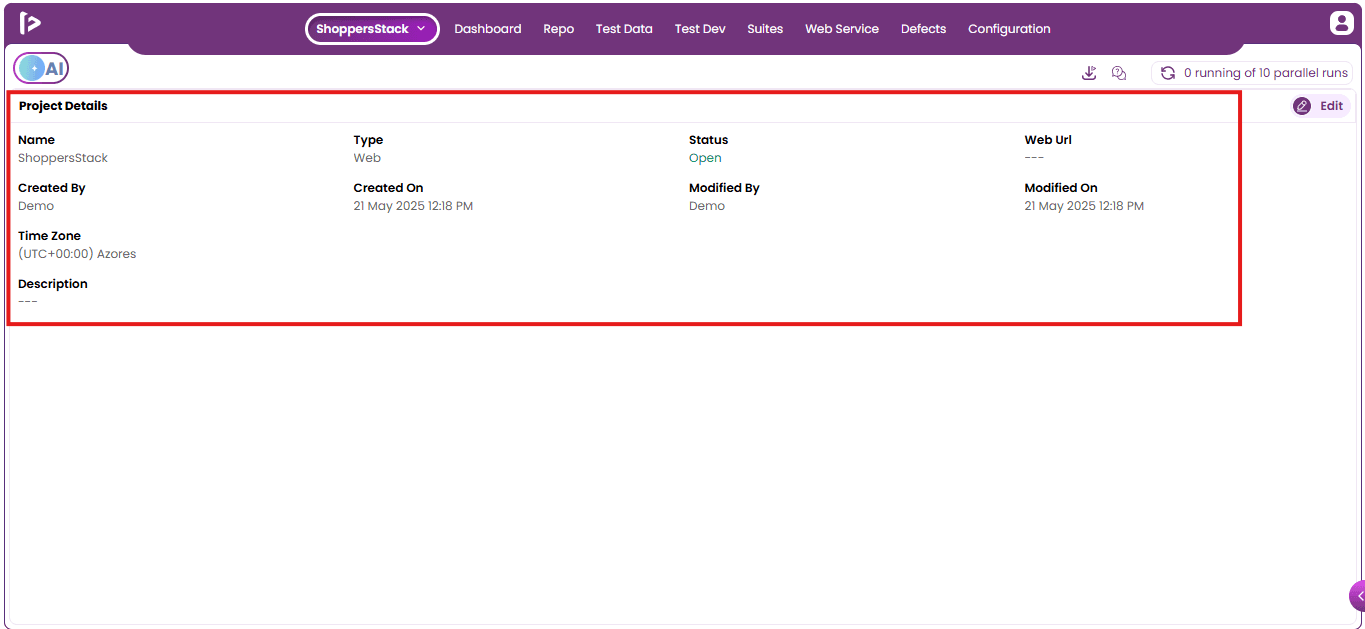The width and height of the screenshot is (1365, 629).
Task: Click the Type label
Action: 368,140
